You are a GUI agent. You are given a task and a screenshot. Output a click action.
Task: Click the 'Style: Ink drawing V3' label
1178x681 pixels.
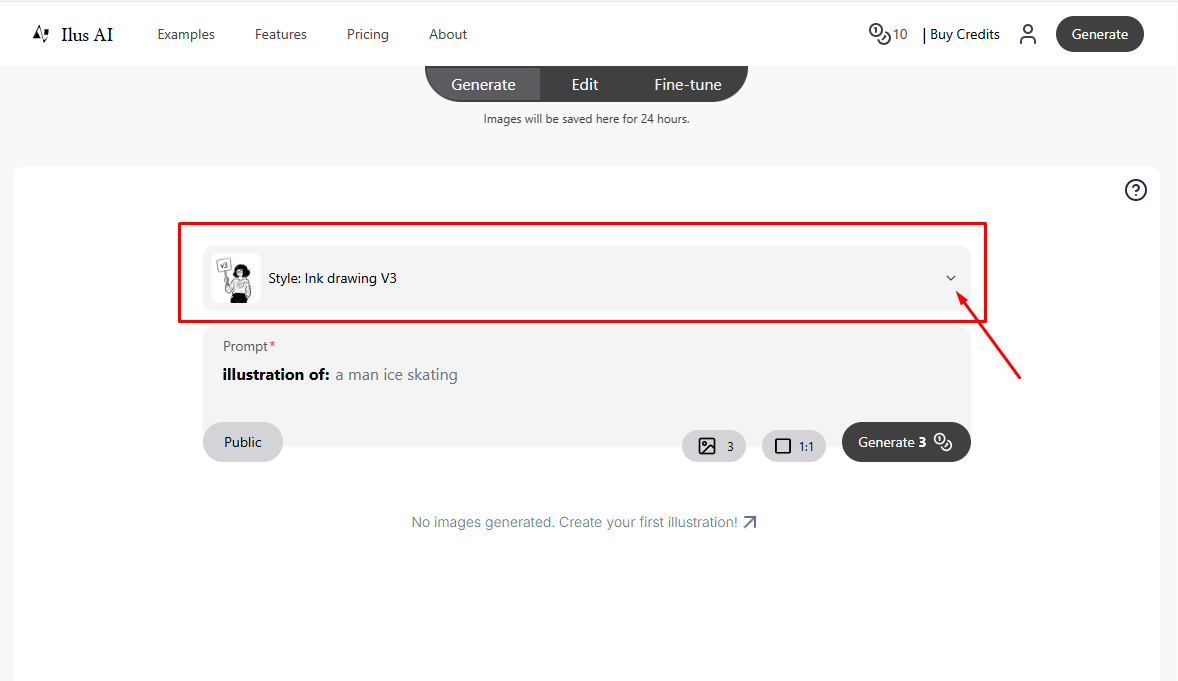(x=332, y=278)
